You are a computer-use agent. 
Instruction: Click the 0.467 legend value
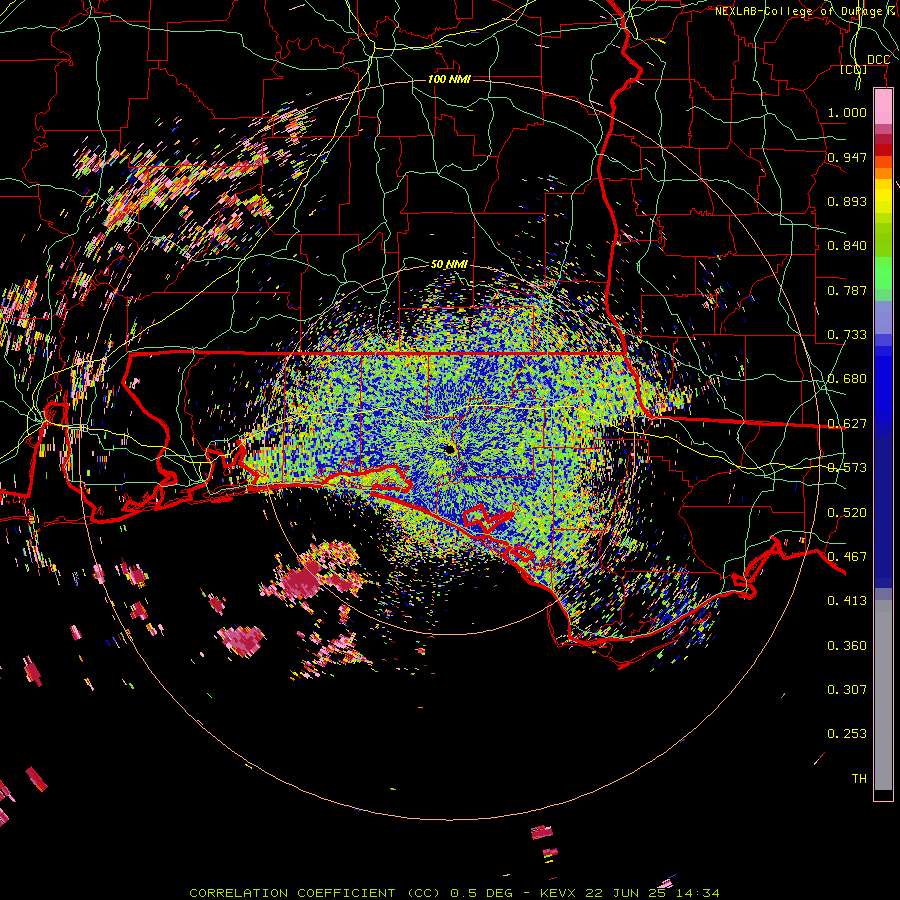pos(847,557)
